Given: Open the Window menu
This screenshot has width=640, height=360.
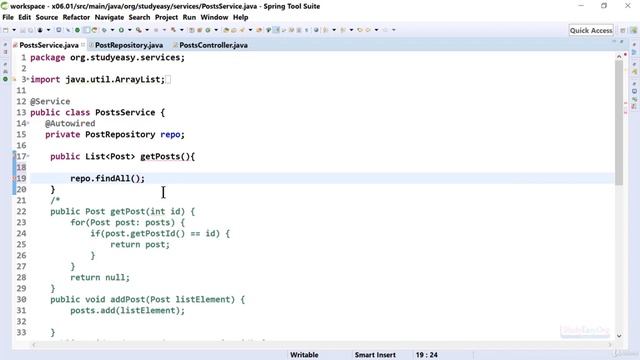Looking at the screenshot, I should [x=214, y=17].
